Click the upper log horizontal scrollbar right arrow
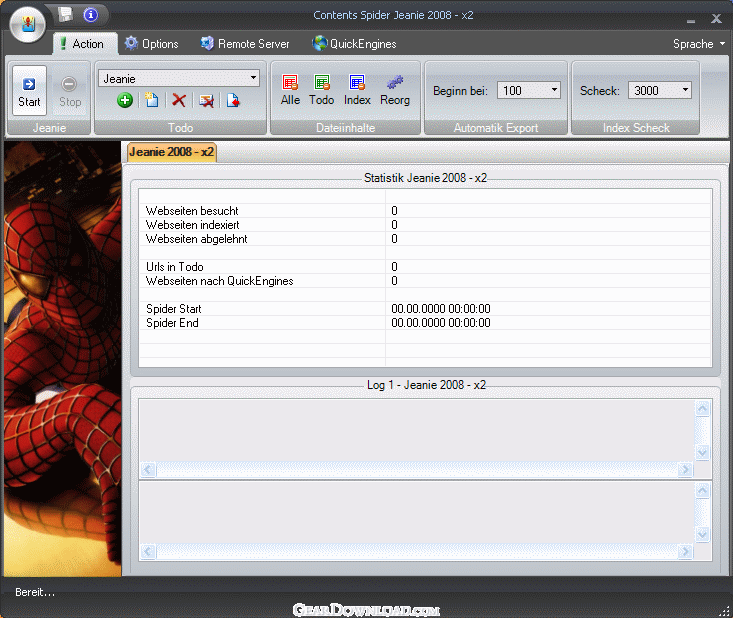Viewport: 733px width, 618px height. coord(685,470)
